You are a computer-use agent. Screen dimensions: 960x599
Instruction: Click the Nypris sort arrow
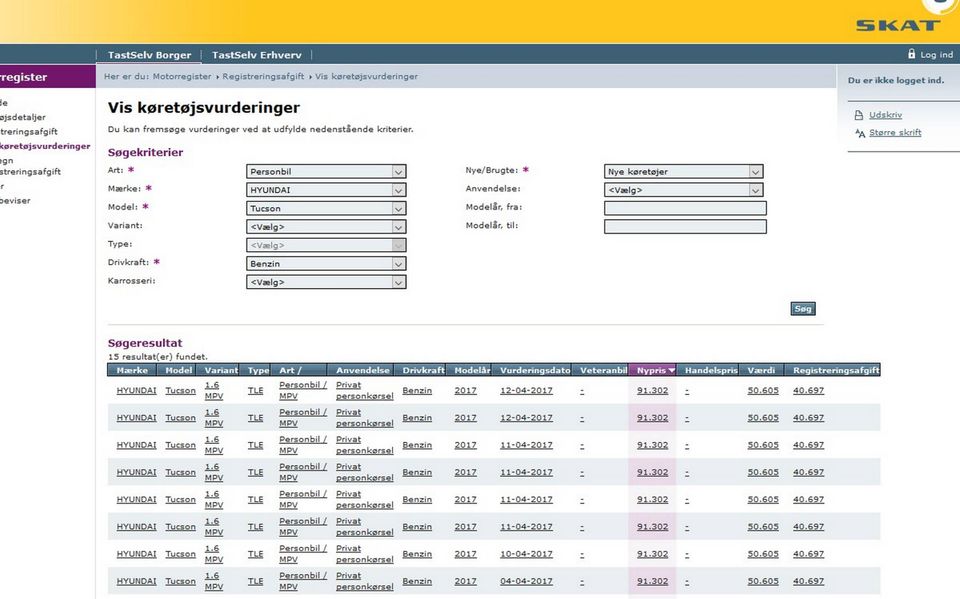pos(672,370)
